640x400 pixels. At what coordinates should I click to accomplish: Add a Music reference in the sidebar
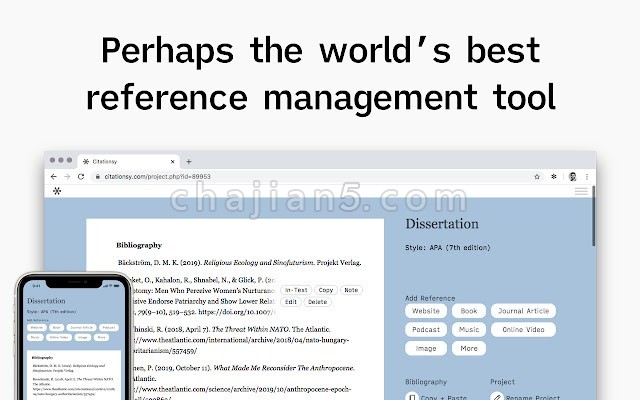tap(469, 329)
